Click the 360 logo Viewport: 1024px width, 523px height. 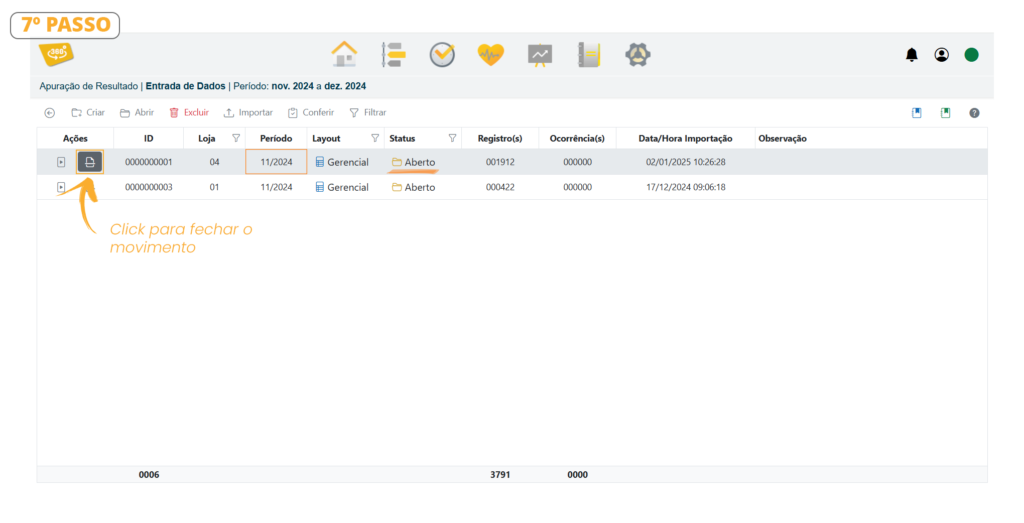click(56, 54)
